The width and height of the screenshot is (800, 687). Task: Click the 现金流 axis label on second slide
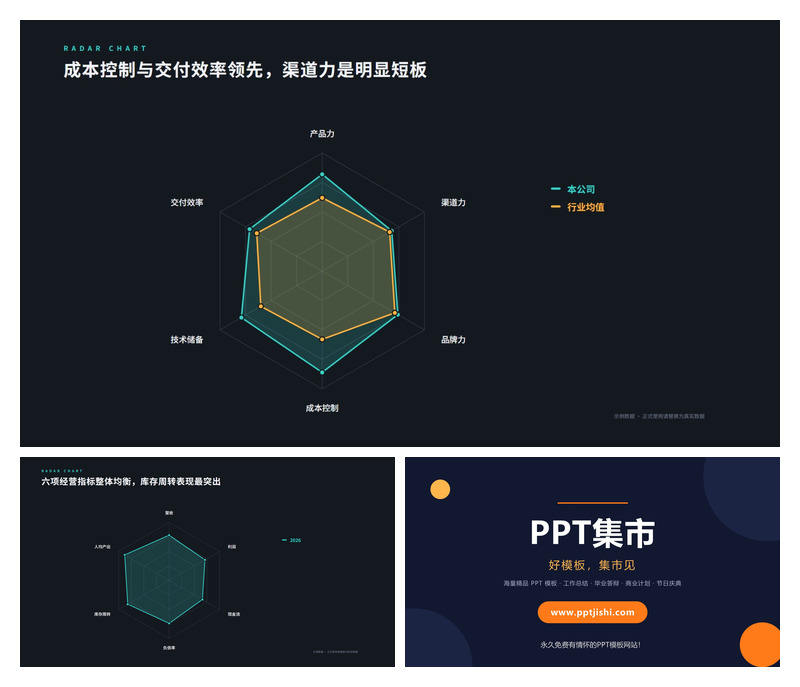(x=234, y=614)
